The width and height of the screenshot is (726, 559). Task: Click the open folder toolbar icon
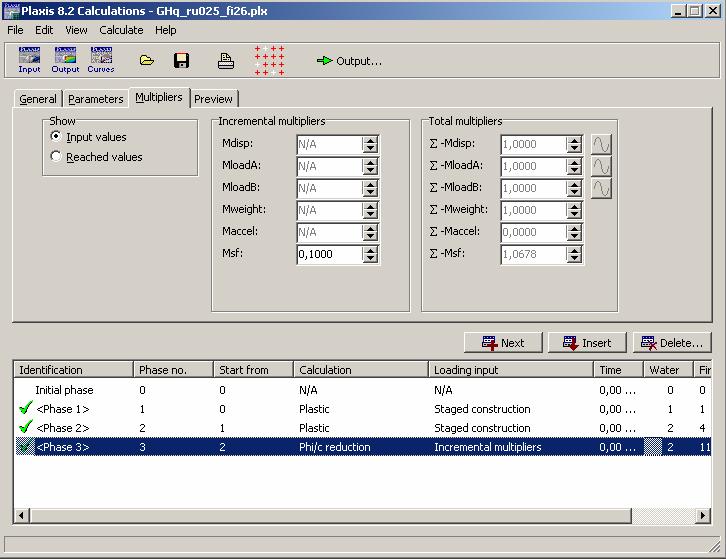click(147, 60)
